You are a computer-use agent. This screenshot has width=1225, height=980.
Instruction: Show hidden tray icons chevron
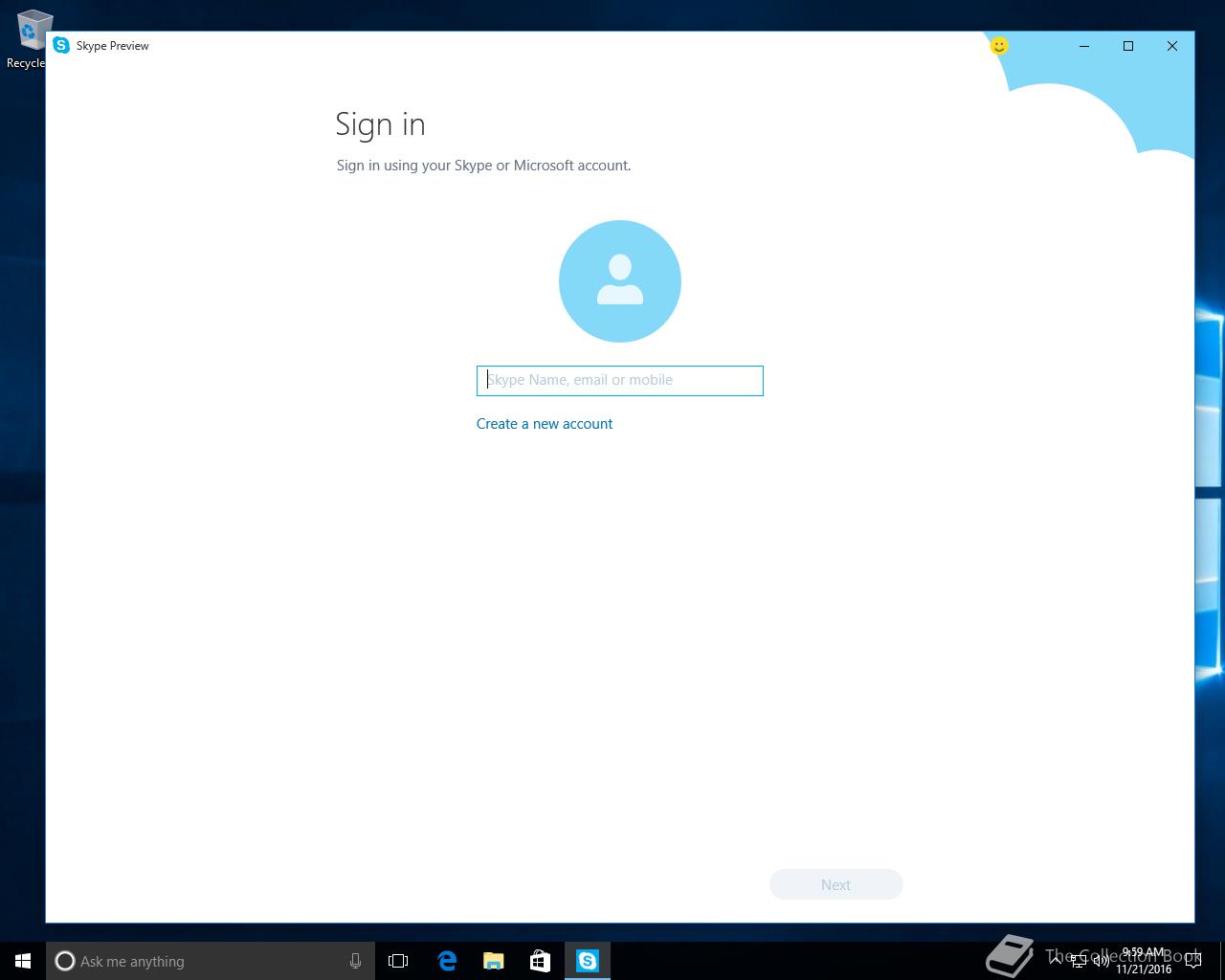tap(1057, 961)
